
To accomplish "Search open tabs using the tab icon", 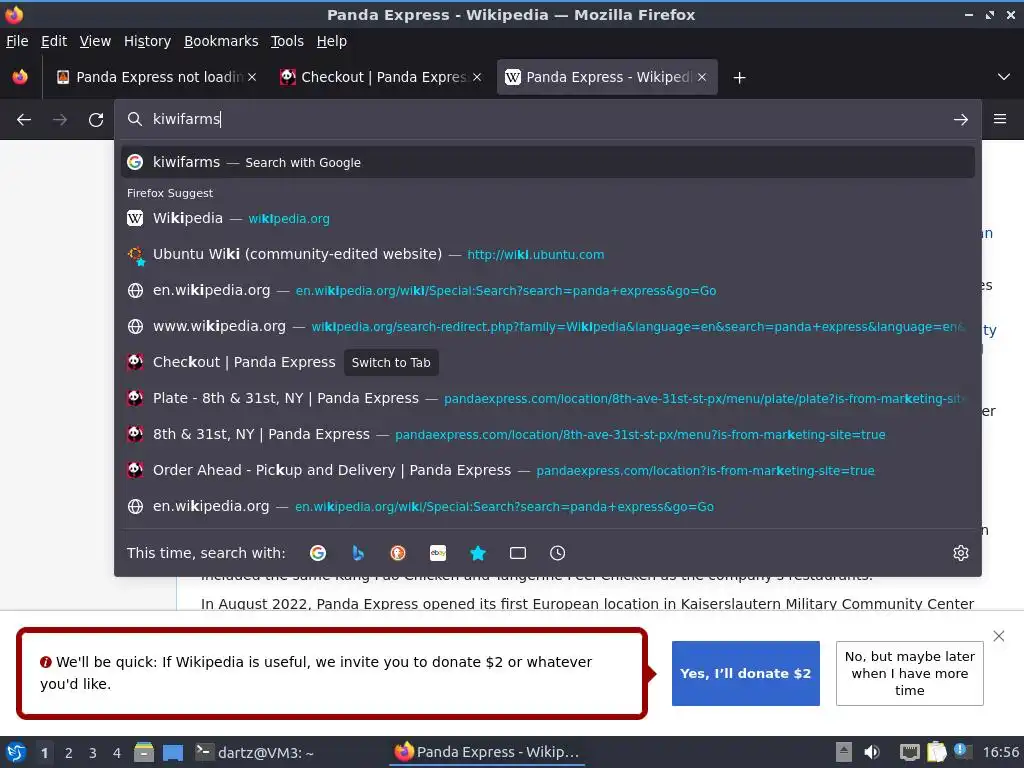I will [x=518, y=553].
